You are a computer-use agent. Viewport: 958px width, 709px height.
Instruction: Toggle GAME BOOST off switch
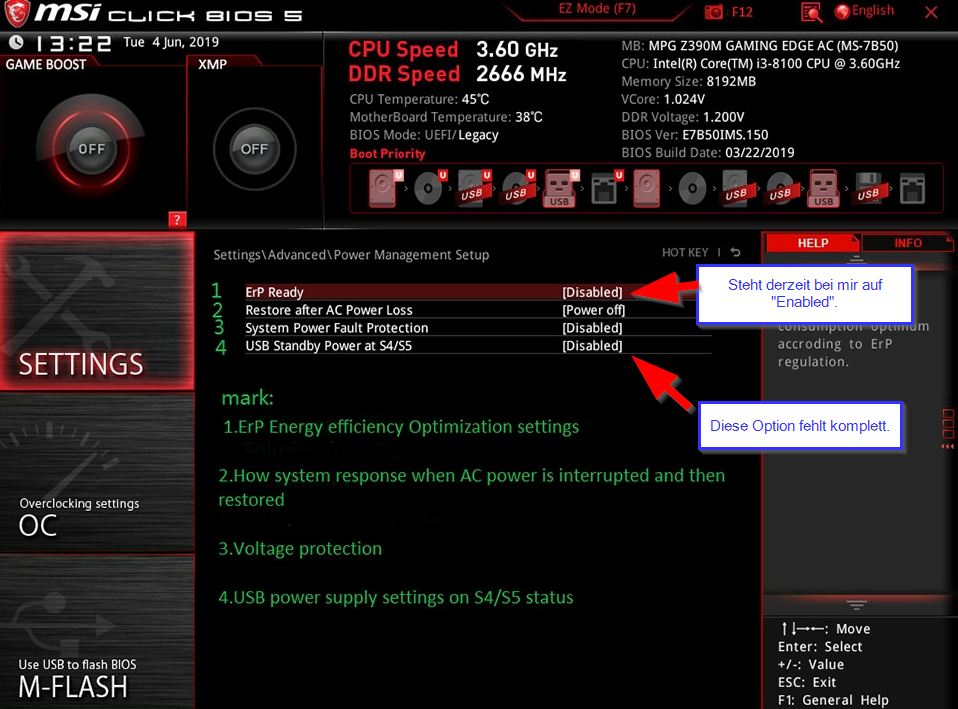coord(93,148)
